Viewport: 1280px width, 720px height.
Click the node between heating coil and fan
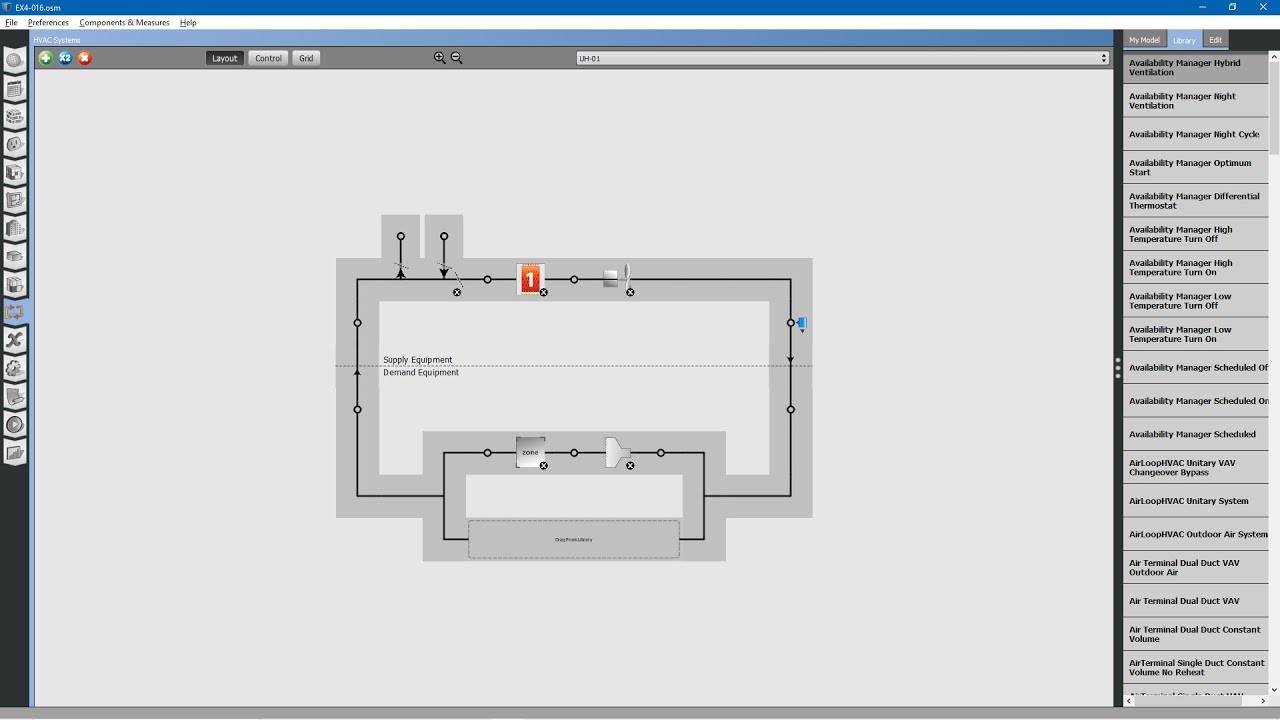pyautogui.click(x=574, y=280)
